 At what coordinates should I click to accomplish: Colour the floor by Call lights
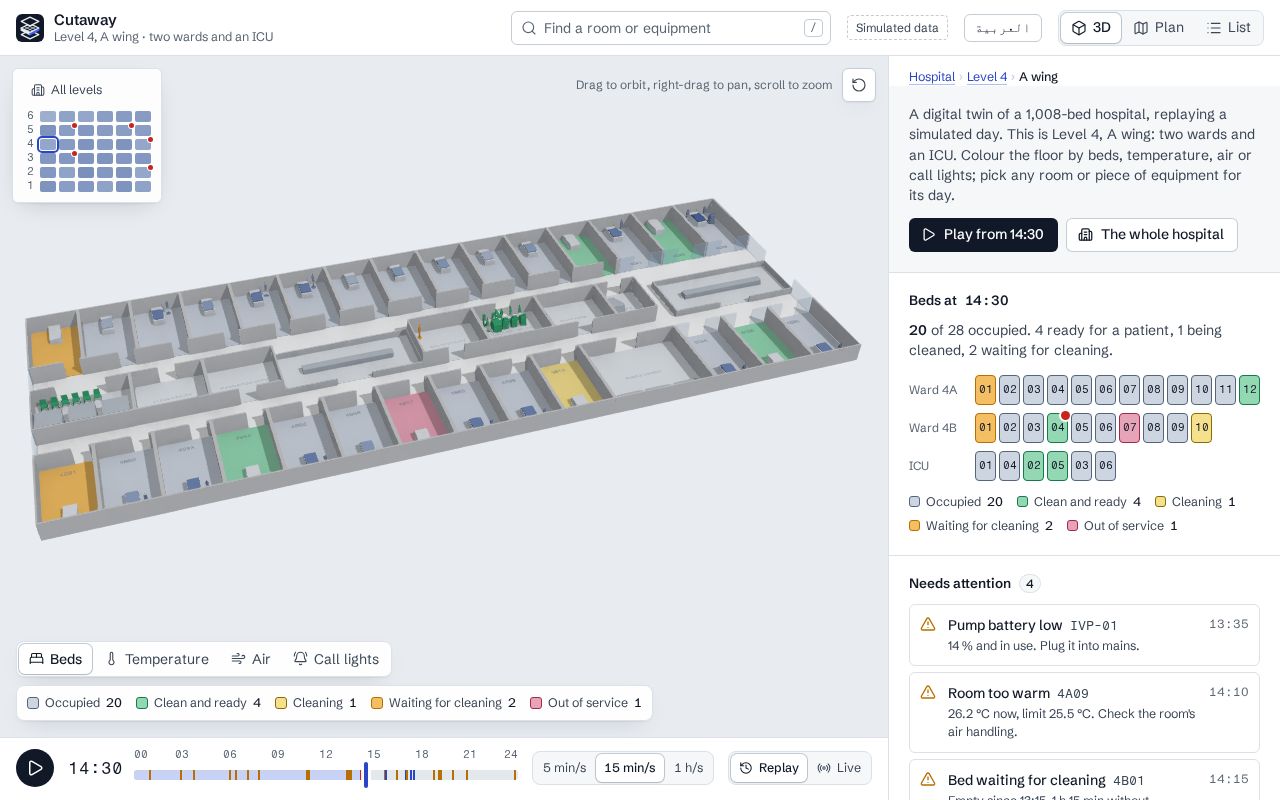336,659
